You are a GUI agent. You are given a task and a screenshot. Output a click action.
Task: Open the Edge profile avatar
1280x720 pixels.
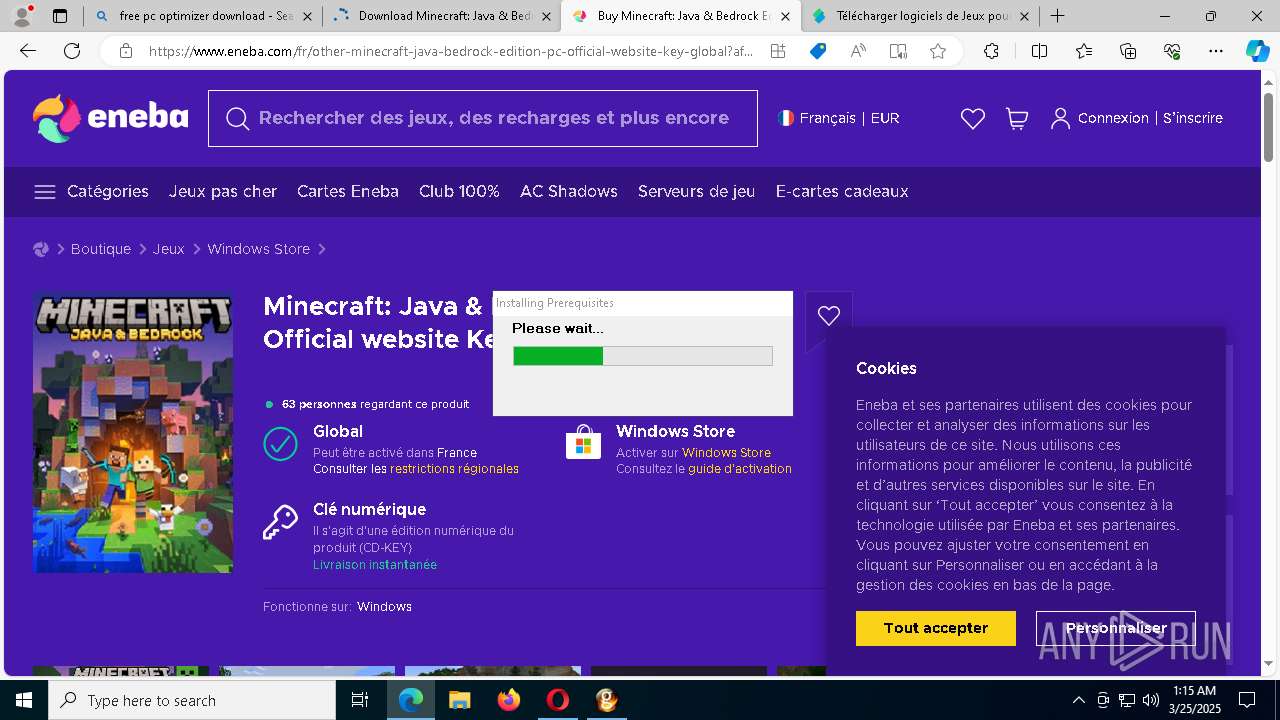[21, 16]
